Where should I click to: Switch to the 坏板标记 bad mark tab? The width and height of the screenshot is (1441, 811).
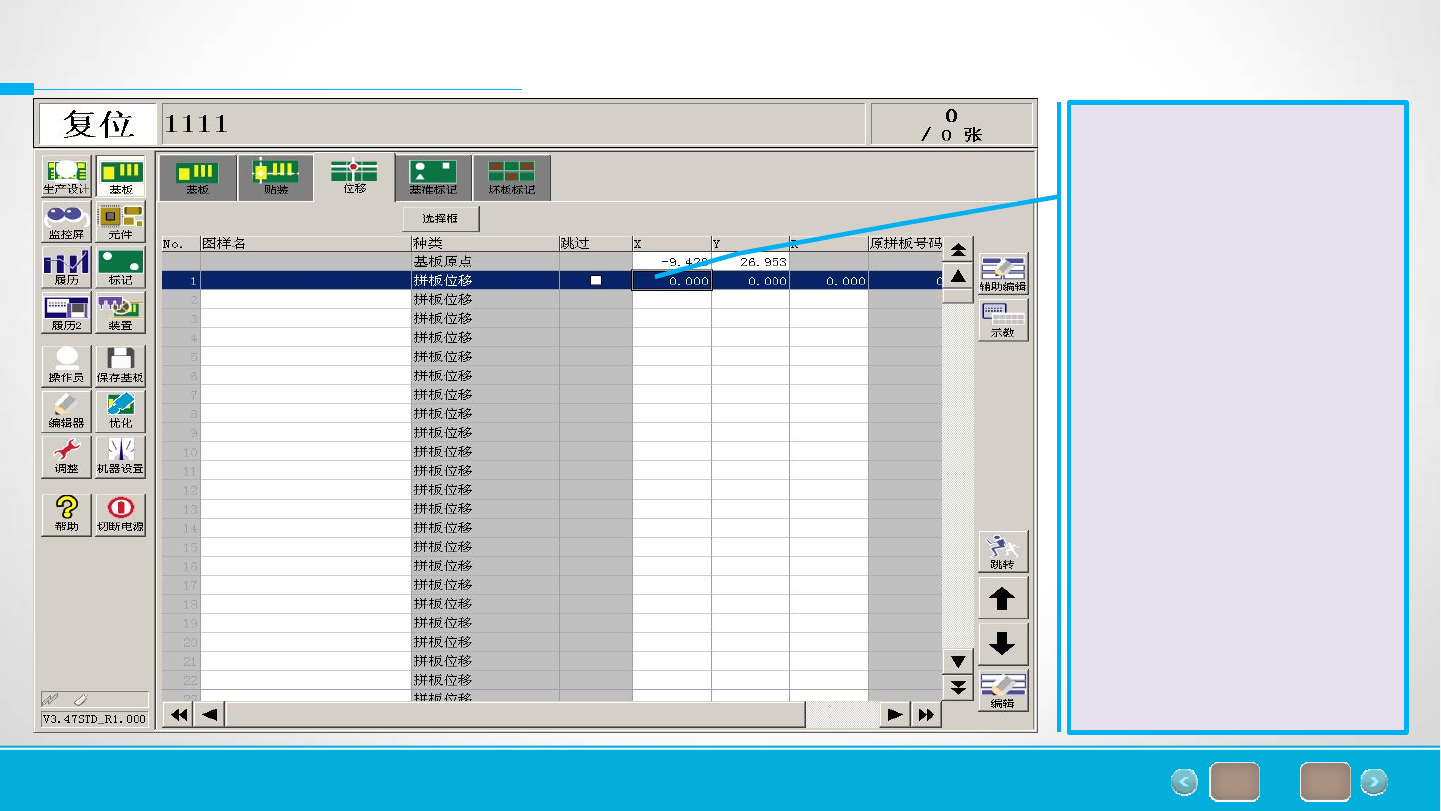(511, 178)
